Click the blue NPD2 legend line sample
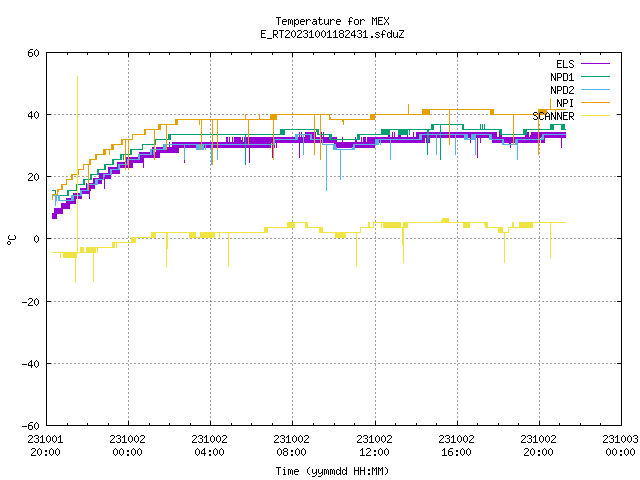 click(595, 90)
